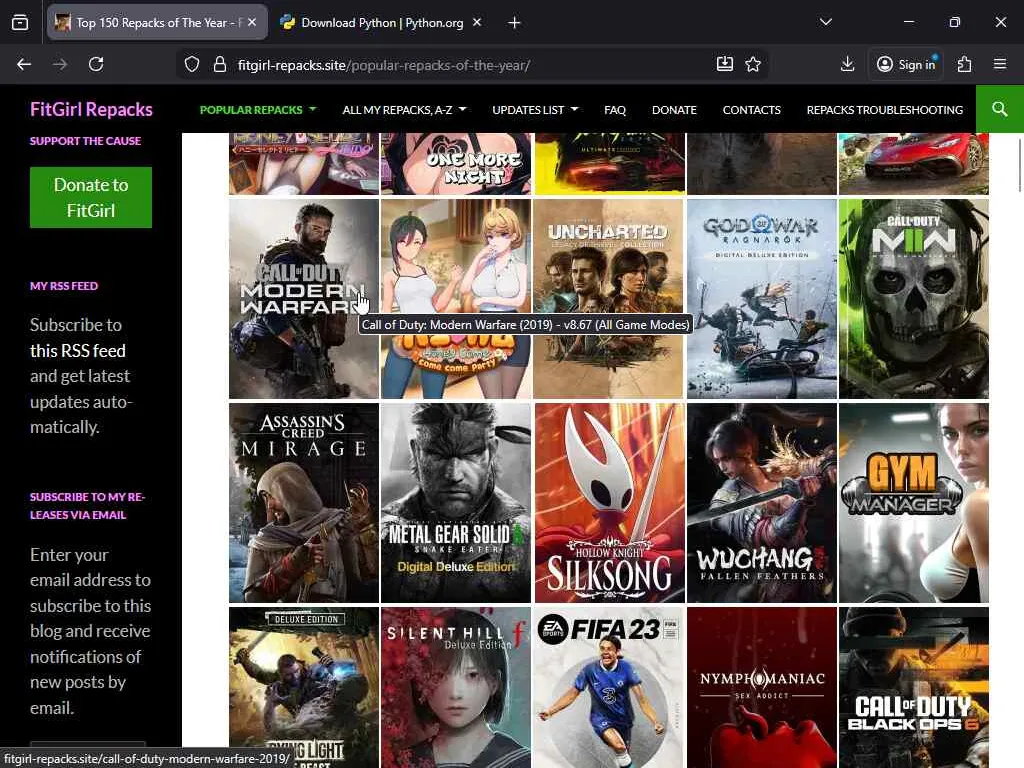Click the FitGirl Repacks site title

coord(91,109)
